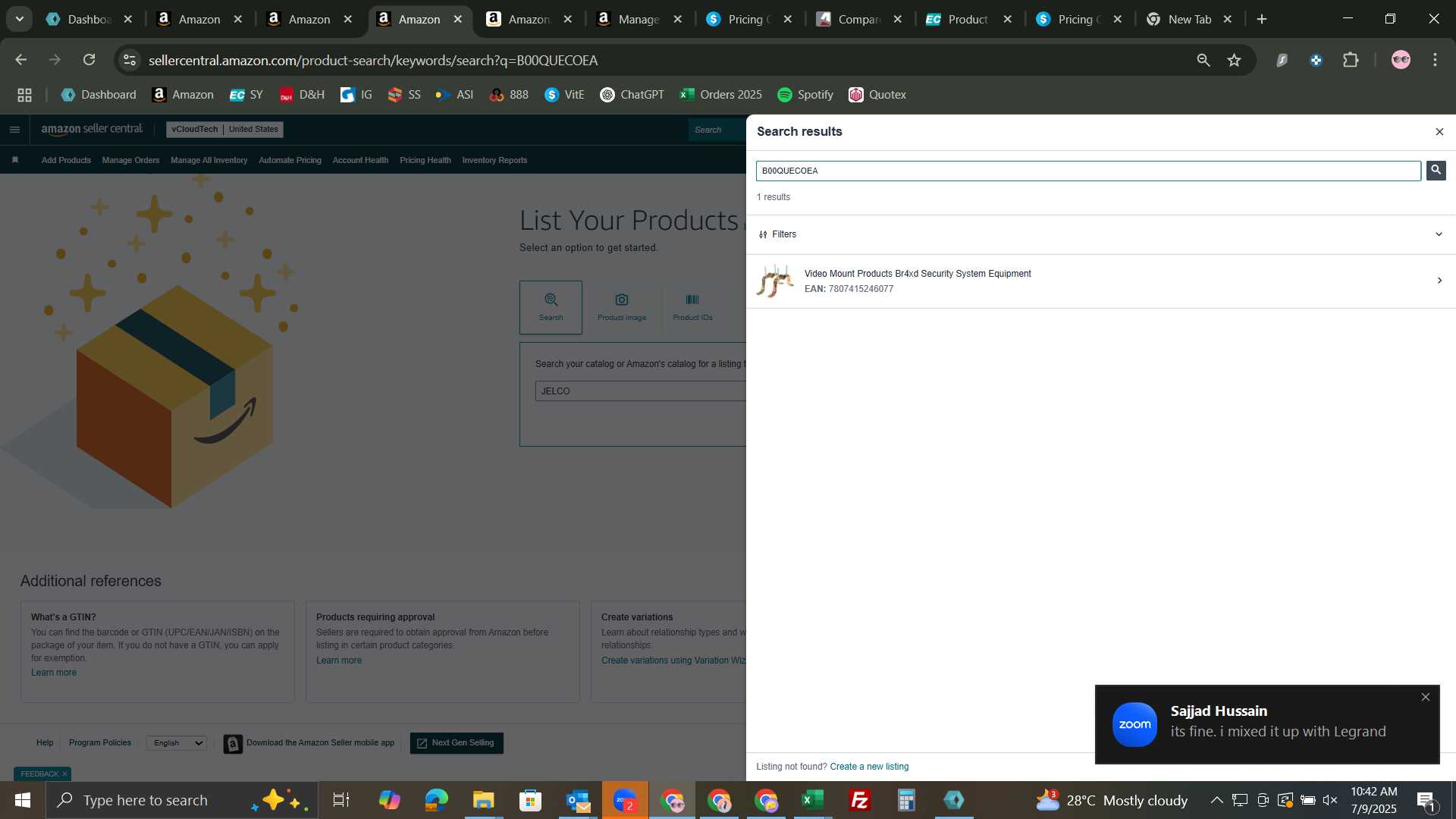1456x819 pixels.
Task: Open the Add Products menu item
Action: [66, 160]
